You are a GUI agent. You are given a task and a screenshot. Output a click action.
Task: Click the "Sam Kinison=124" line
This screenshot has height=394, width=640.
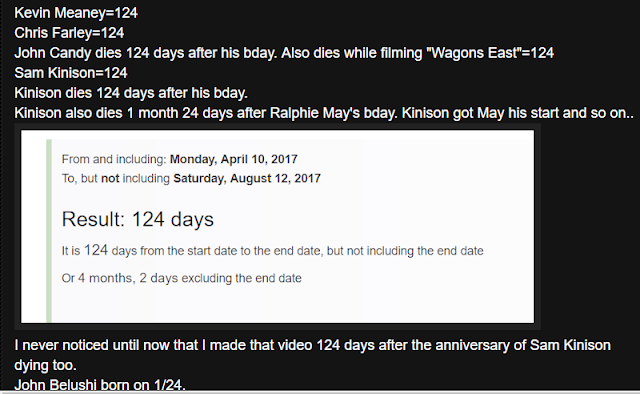click(x=71, y=73)
